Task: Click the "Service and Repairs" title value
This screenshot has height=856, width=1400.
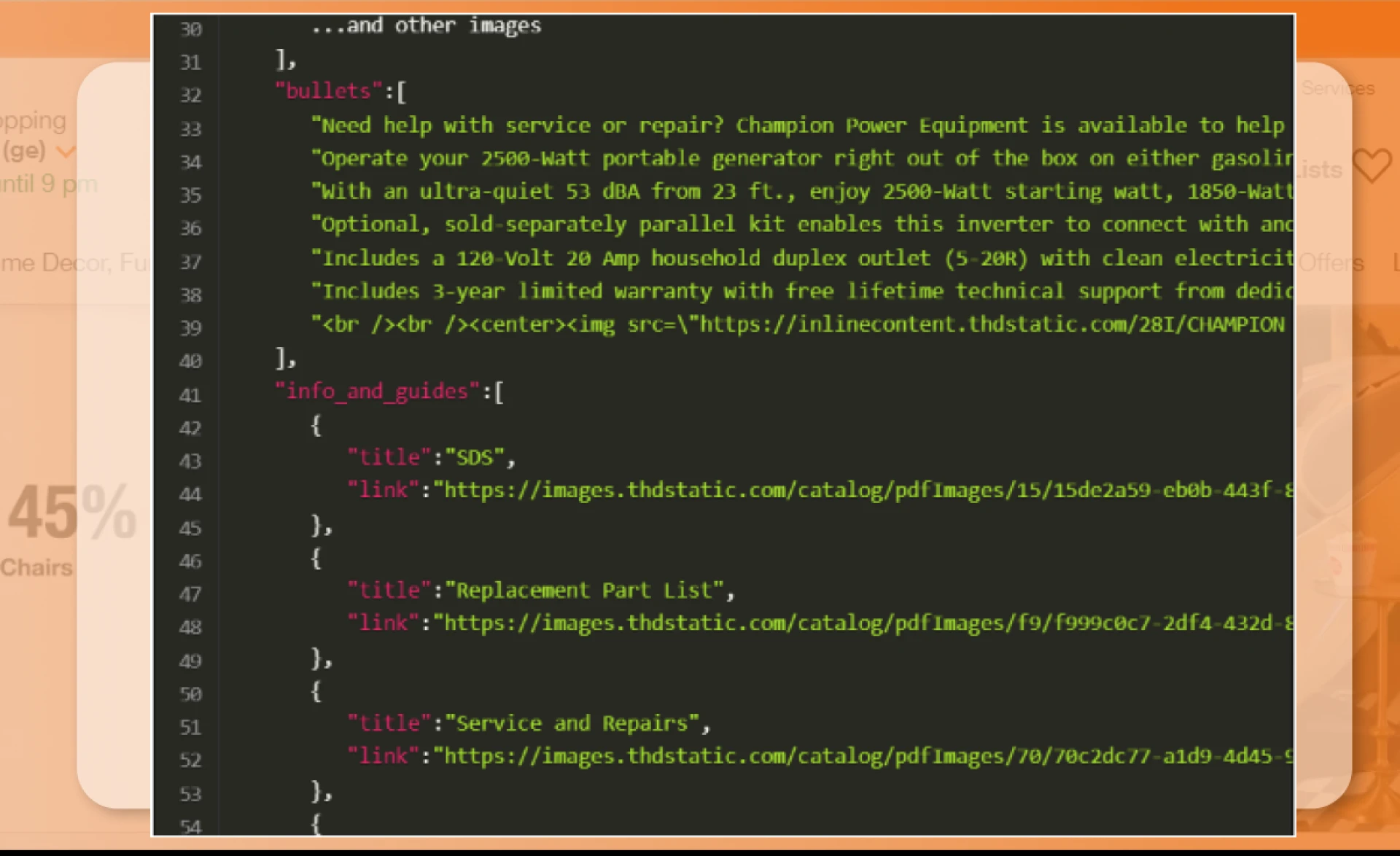Action: 572,723
